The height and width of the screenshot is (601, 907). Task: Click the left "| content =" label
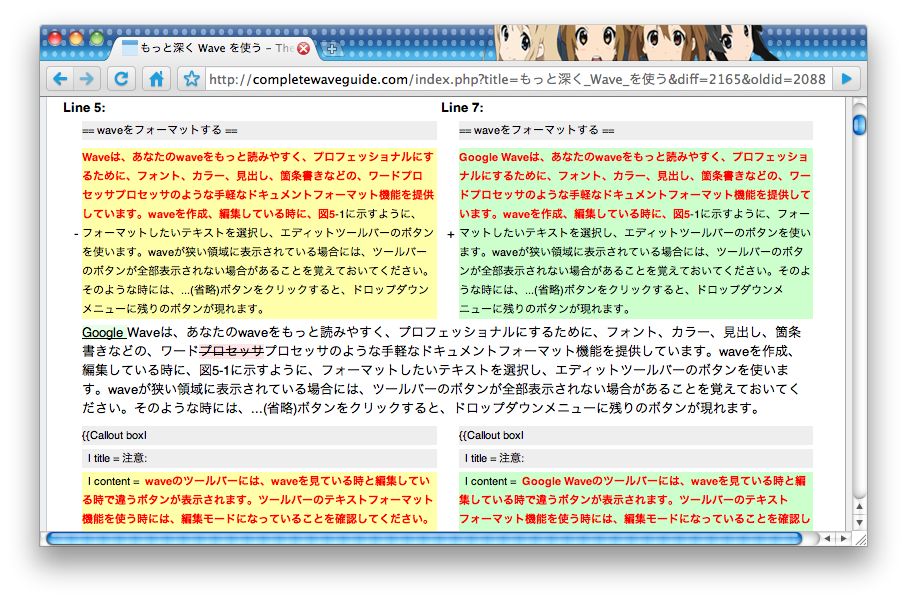[113, 481]
